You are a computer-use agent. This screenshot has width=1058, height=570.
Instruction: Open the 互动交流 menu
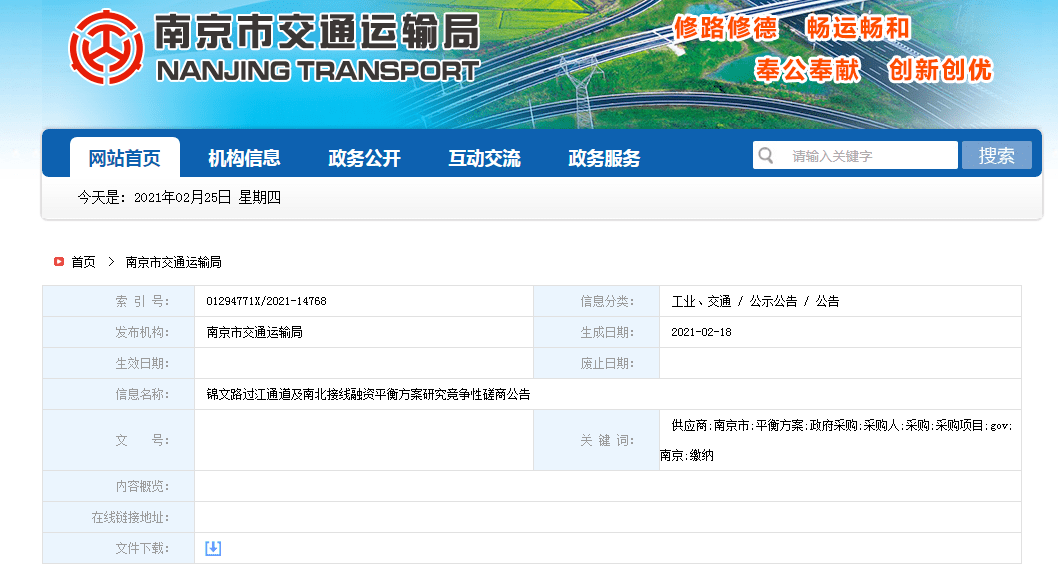(x=484, y=158)
